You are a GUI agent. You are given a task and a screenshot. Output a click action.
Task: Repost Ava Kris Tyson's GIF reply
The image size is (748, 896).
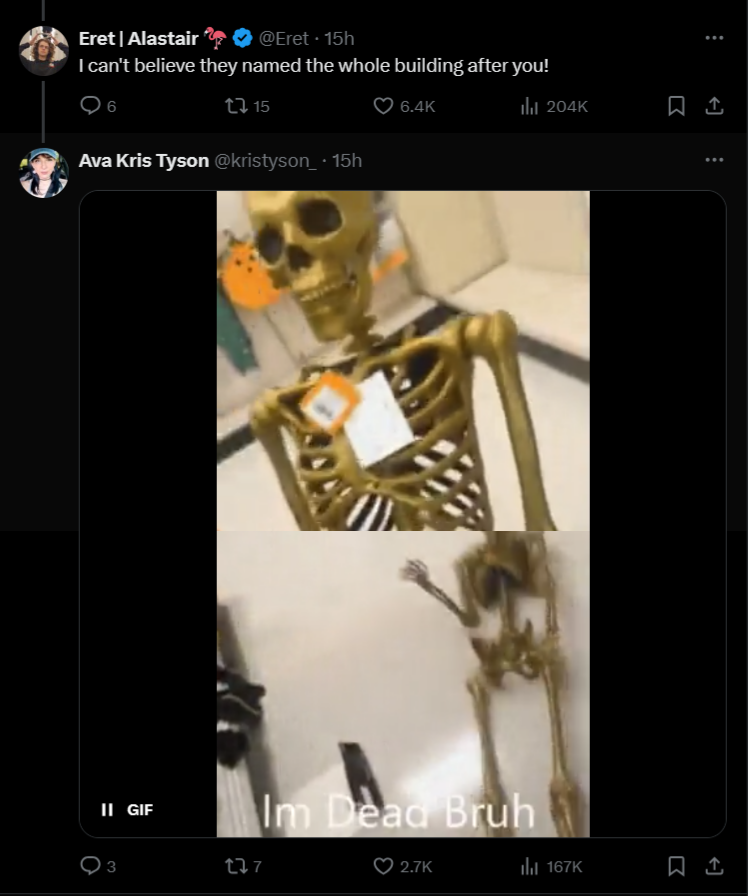pyautogui.click(x=236, y=866)
